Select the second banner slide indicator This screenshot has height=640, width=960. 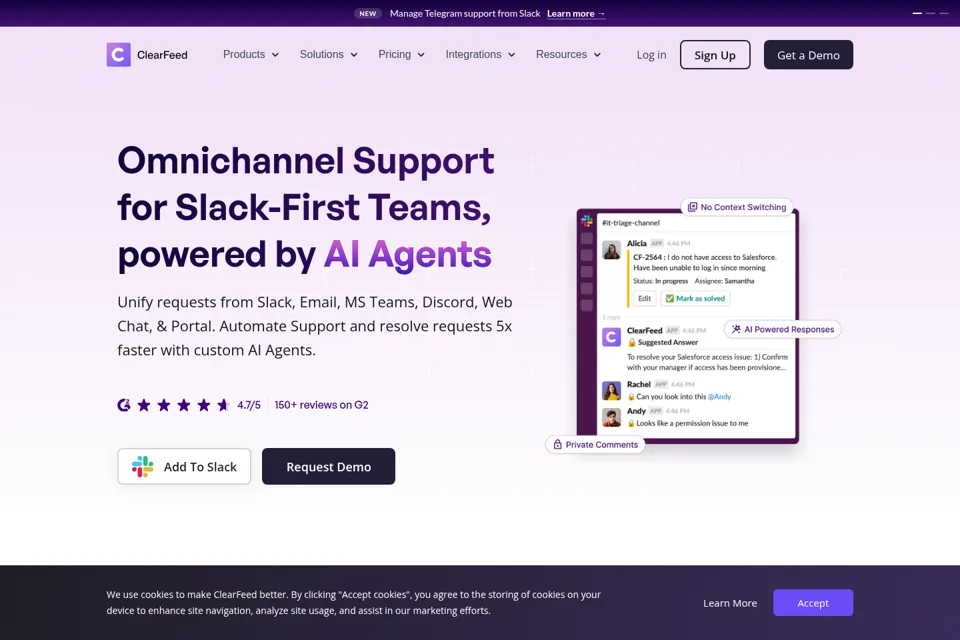click(931, 13)
